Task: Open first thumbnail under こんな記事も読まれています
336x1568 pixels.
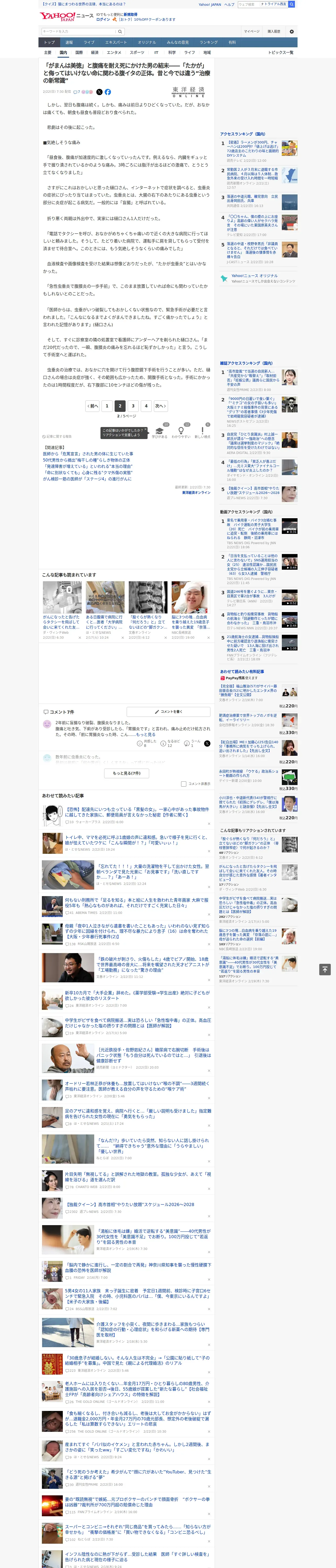Action: pos(62,597)
